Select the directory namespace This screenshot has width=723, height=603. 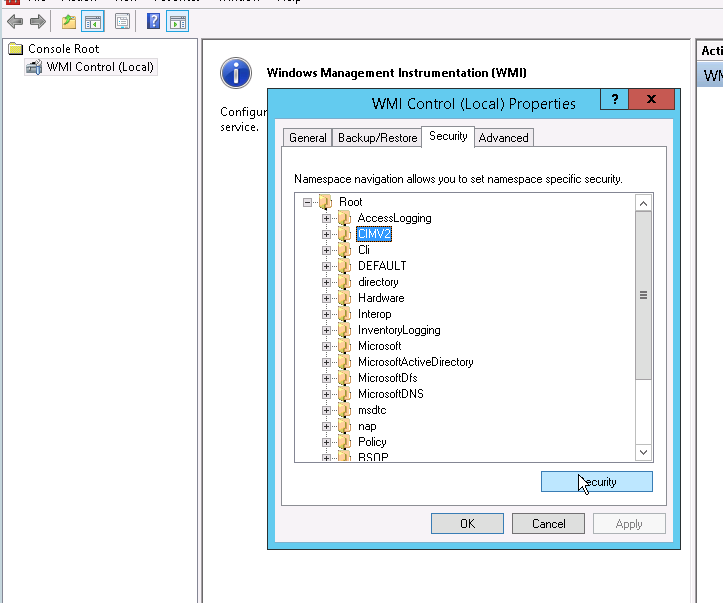[x=378, y=282]
